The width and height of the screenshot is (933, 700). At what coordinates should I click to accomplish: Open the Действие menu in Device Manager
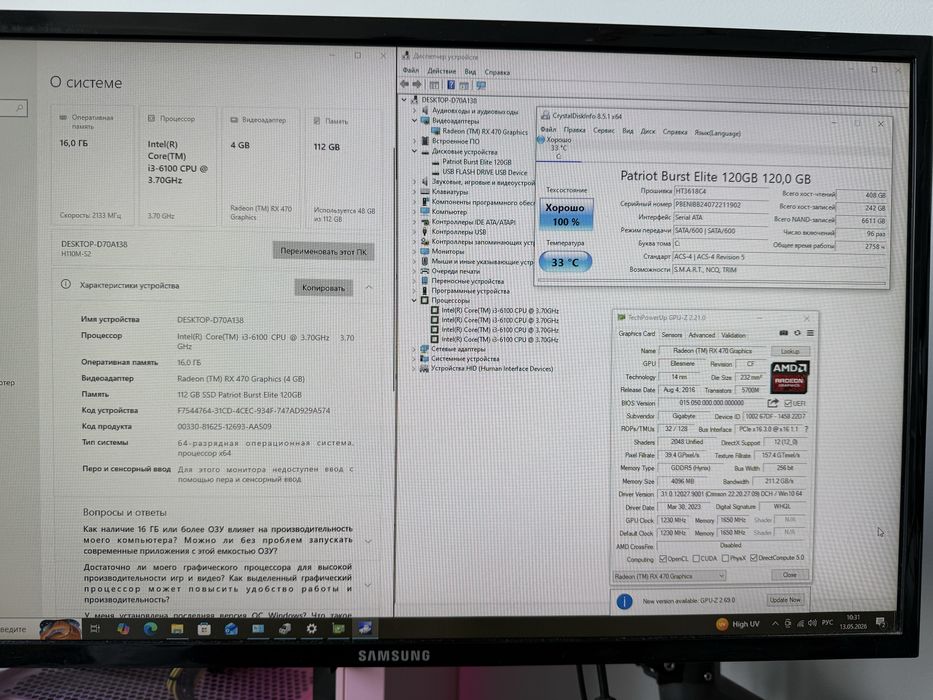coord(442,71)
